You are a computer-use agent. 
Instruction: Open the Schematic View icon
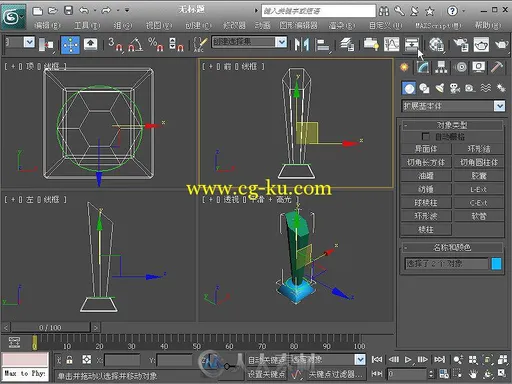412,44
